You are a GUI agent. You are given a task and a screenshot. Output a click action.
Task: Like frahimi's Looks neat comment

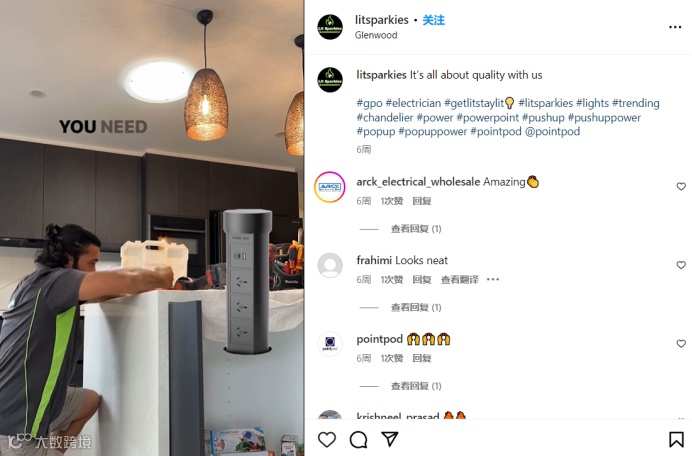click(x=681, y=265)
